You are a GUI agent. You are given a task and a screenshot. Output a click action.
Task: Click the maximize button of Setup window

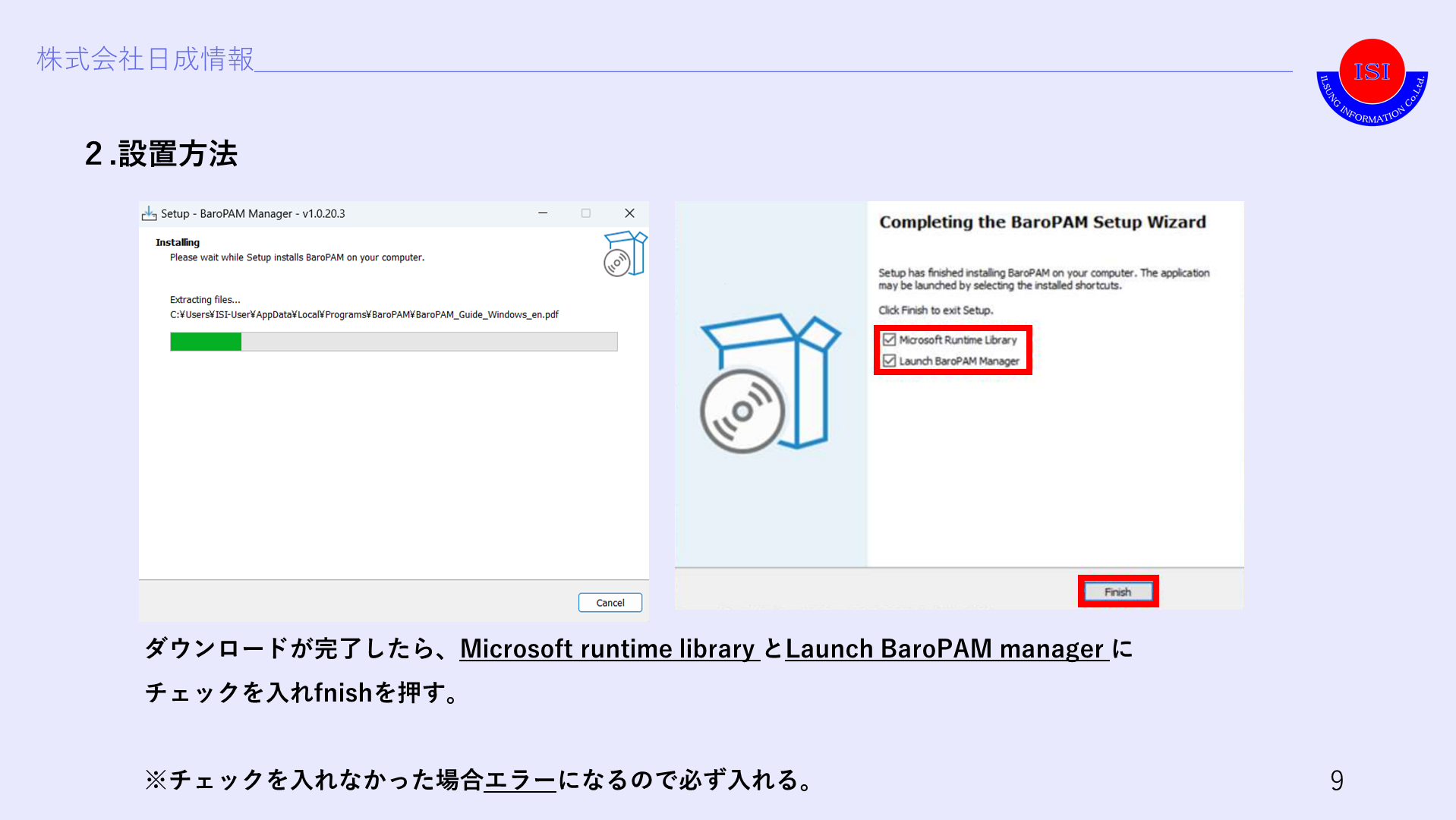585,213
